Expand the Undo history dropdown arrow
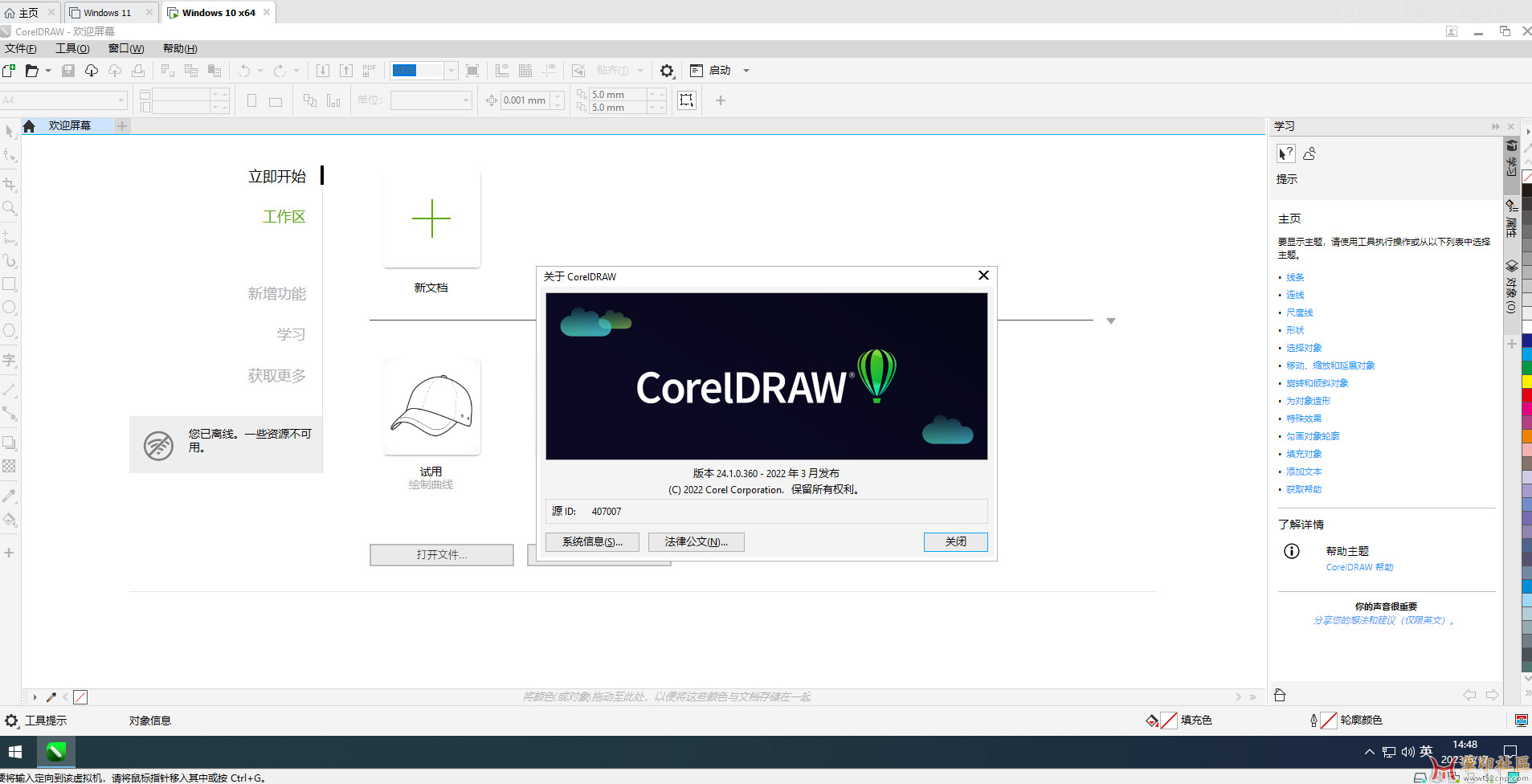The height and width of the screenshot is (784, 1532). click(260, 71)
